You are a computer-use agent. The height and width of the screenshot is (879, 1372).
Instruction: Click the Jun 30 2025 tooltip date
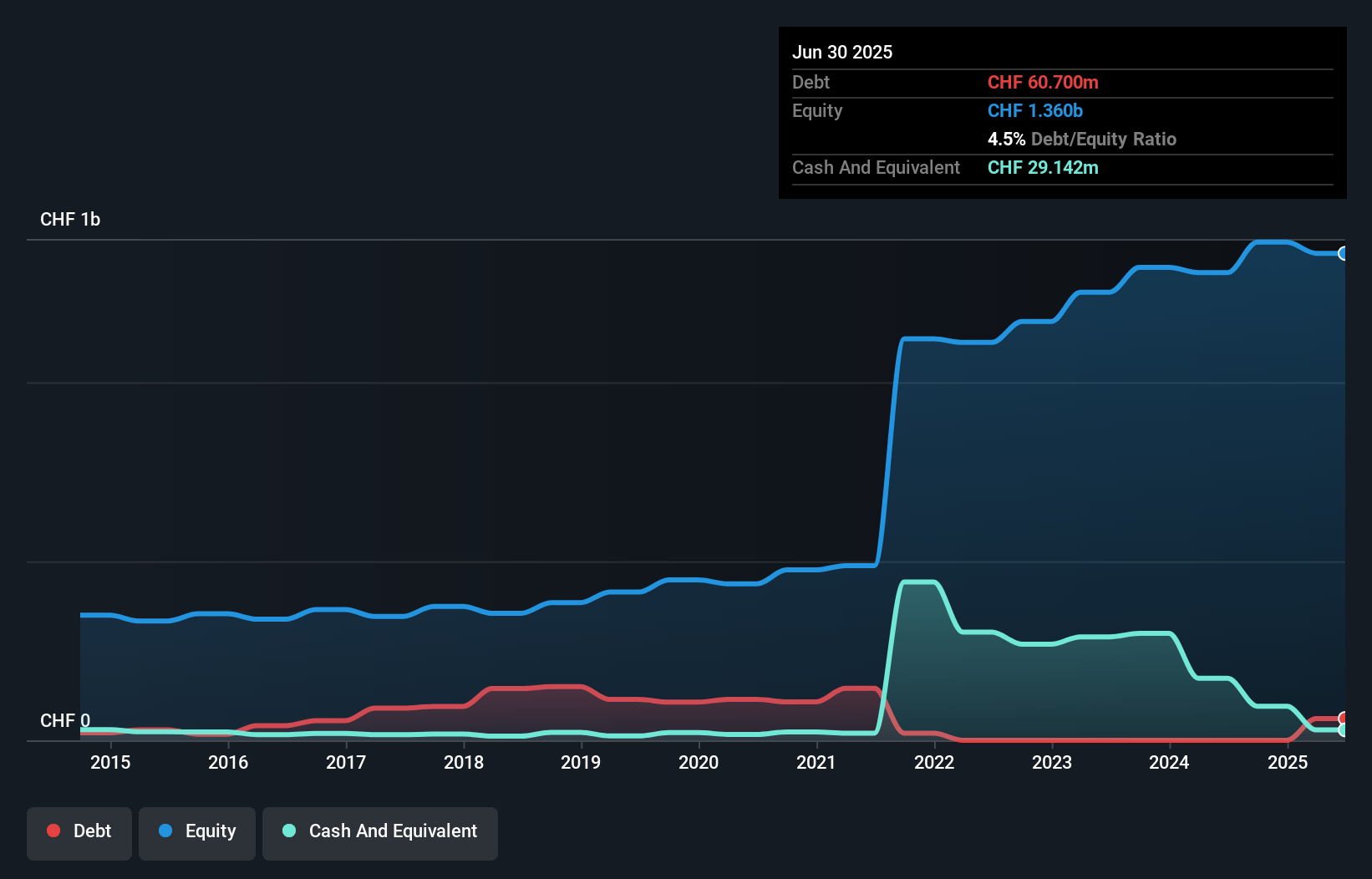pyautogui.click(x=842, y=52)
